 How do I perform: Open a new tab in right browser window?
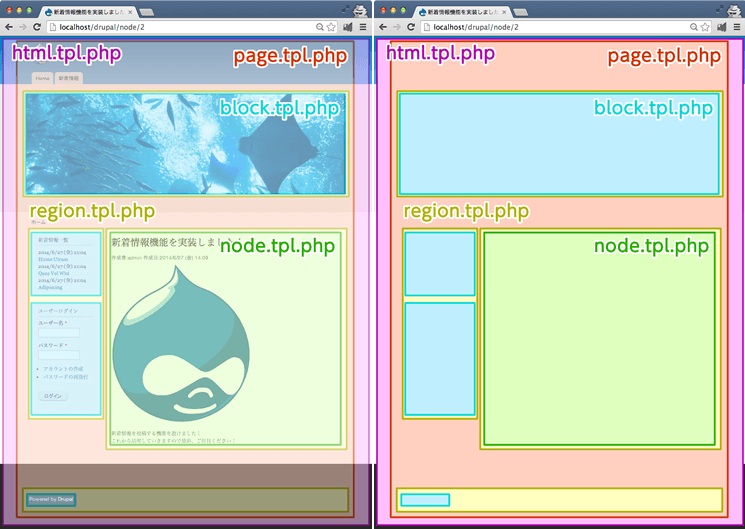tap(521, 12)
